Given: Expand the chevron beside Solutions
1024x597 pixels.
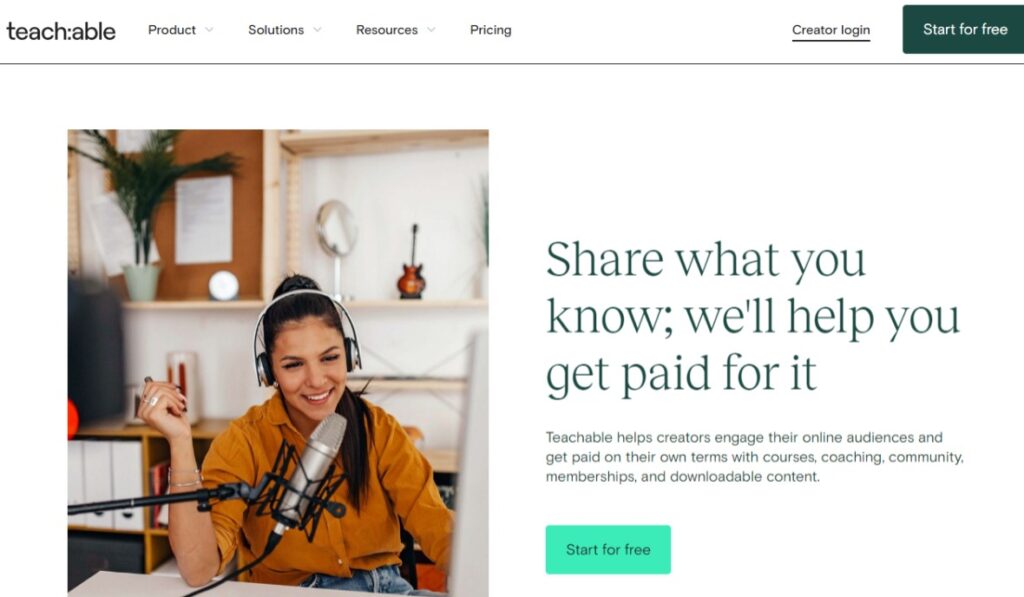Looking at the screenshot, I should click(317, 29).
